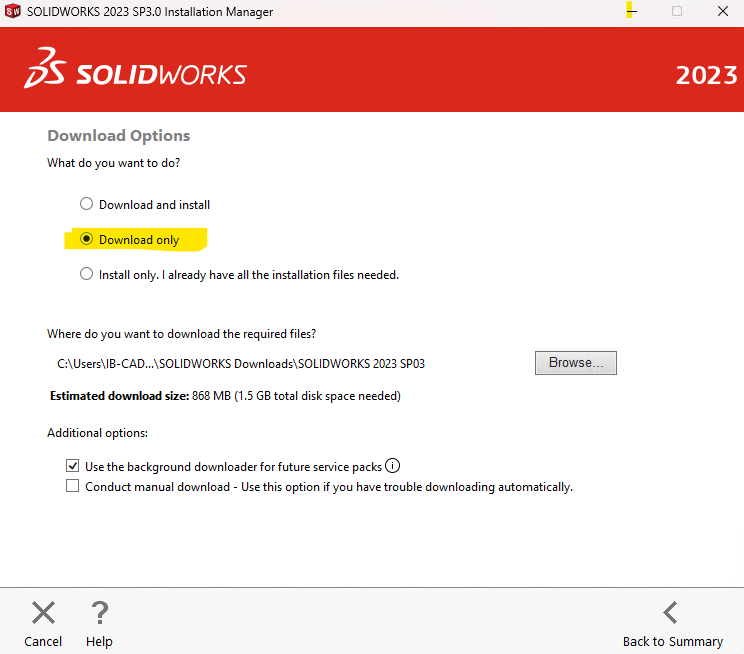The width and height of the screenshot is (744, 654).
Task: Click the Cancel text label
Action: [43, 641]
